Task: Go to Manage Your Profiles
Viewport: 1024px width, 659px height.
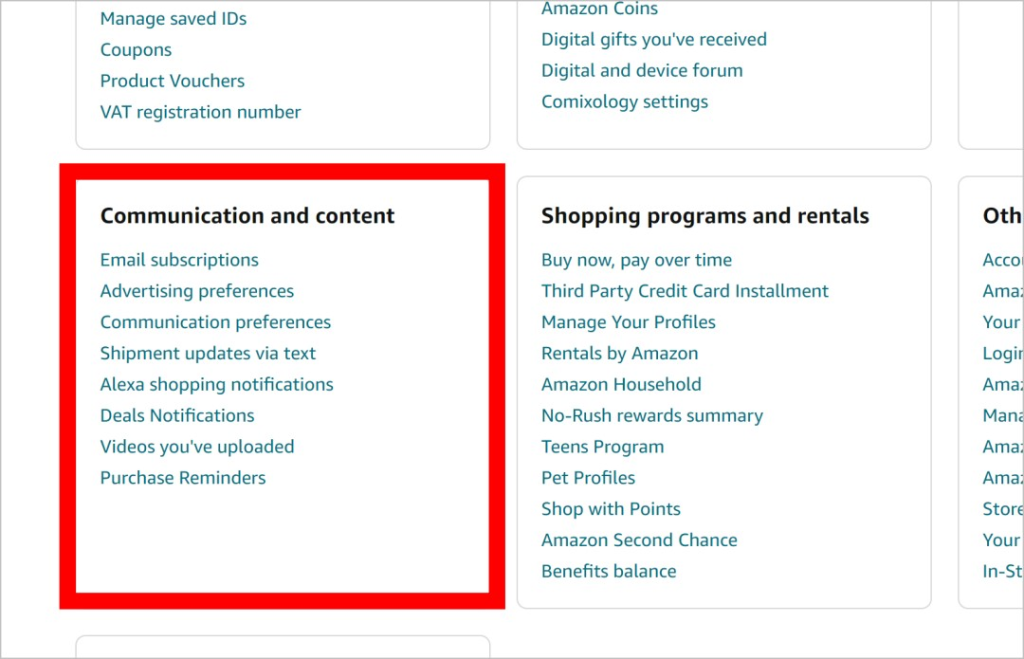Action: (628, 323)
